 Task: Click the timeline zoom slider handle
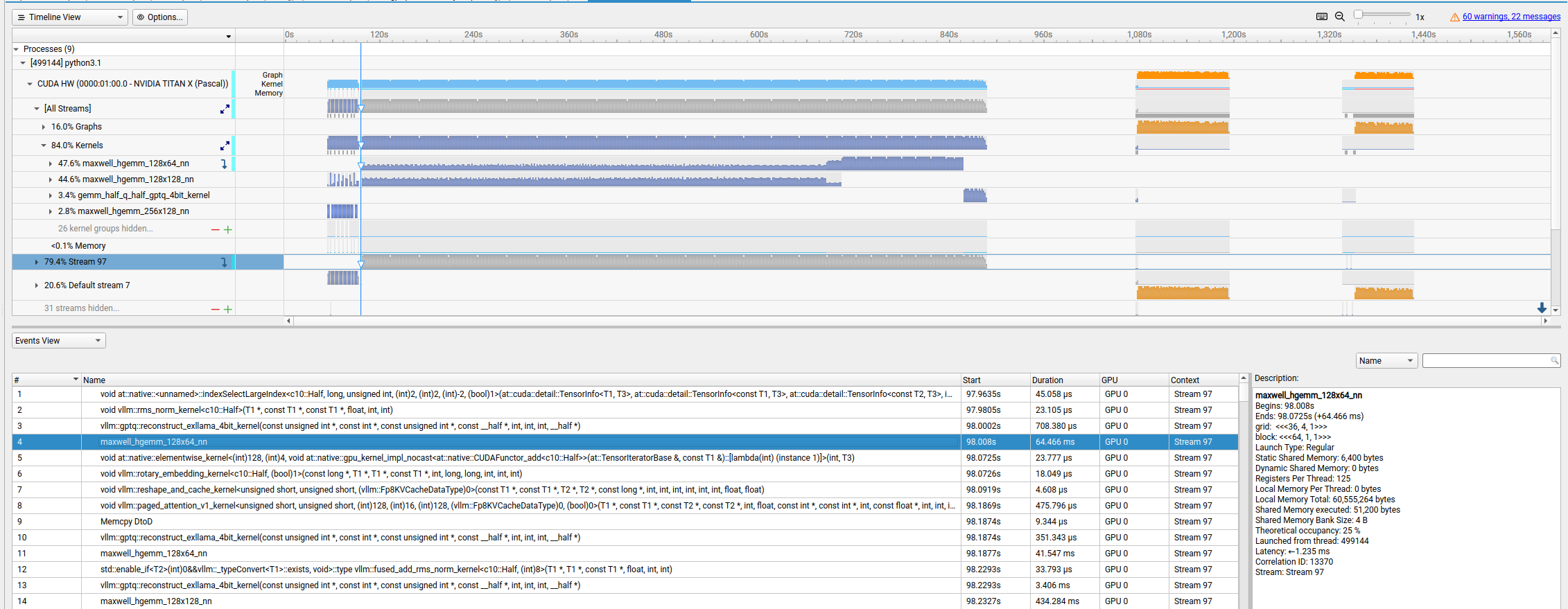pyautogui.click(x=1359, y=15)
